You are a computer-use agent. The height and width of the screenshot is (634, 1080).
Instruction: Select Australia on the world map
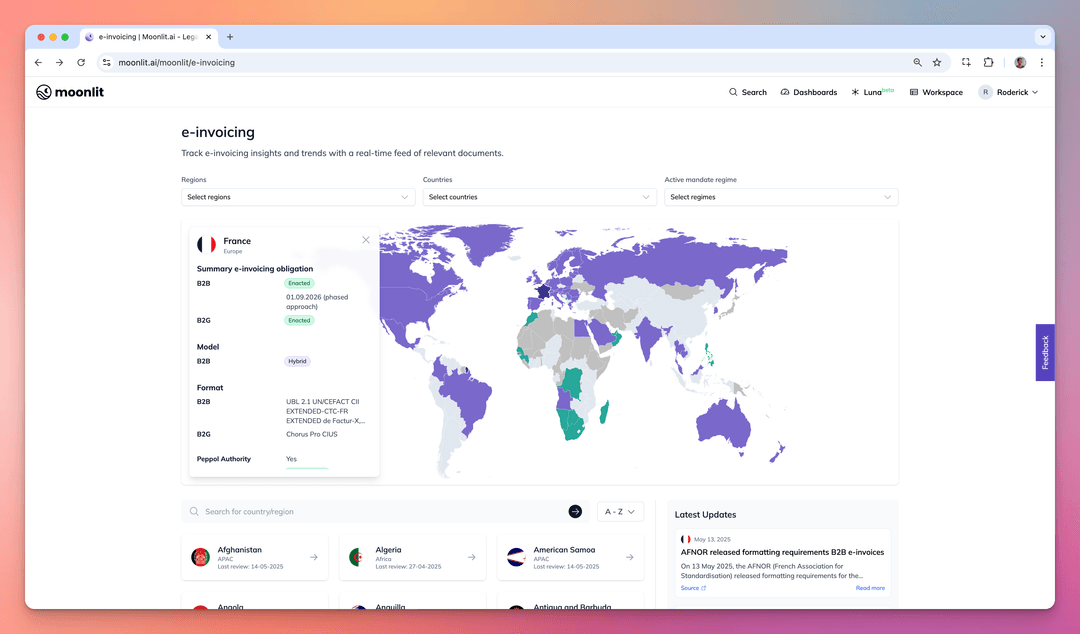tap(723, 424)
